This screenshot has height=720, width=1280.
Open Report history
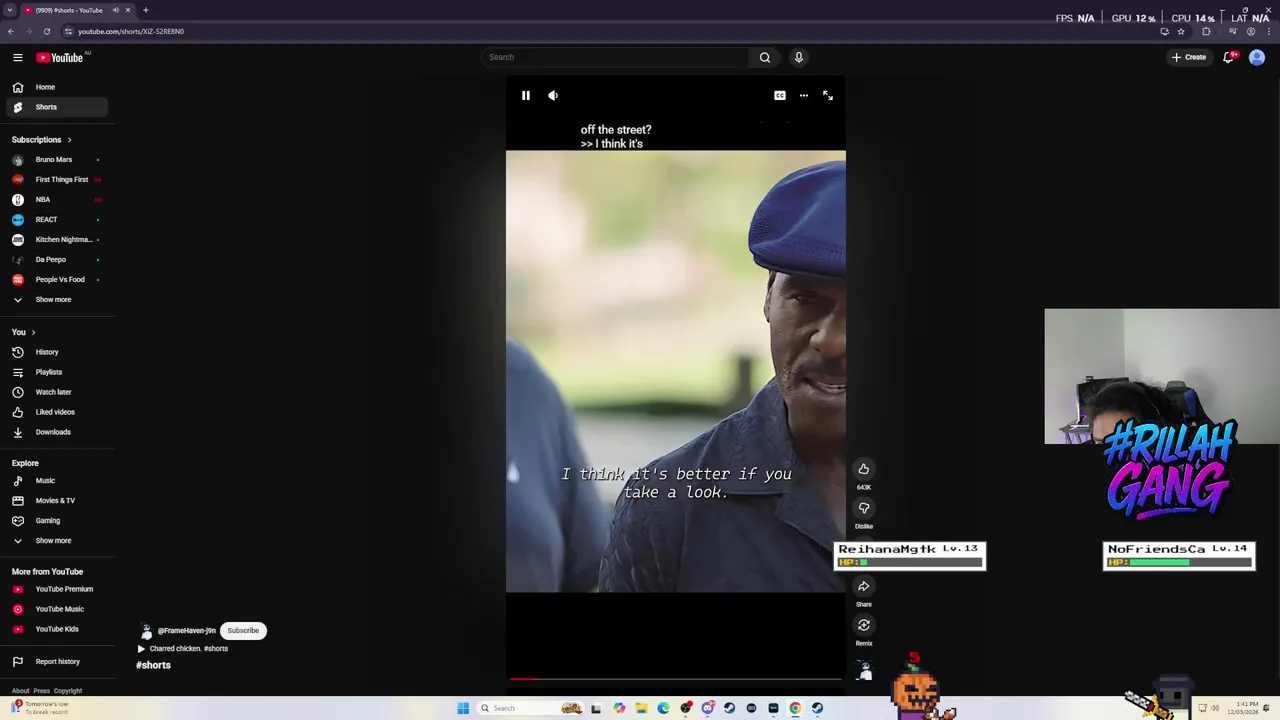58,662
